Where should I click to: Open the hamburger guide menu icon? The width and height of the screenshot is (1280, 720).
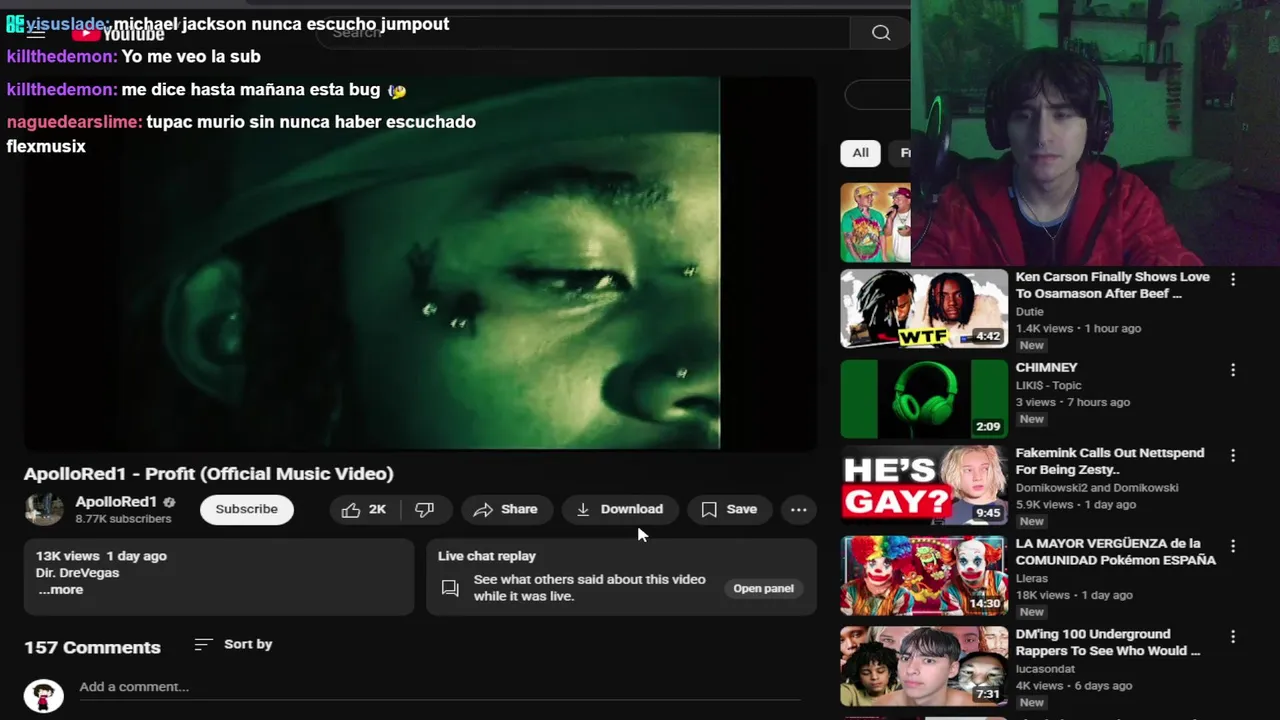click(x=36, y=33)
